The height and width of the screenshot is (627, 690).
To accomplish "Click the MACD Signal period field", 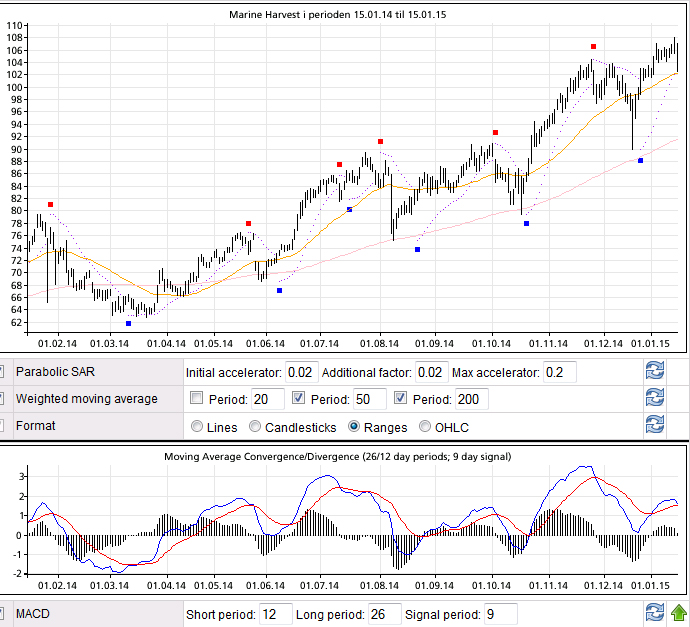I will (x=501, y=614).
